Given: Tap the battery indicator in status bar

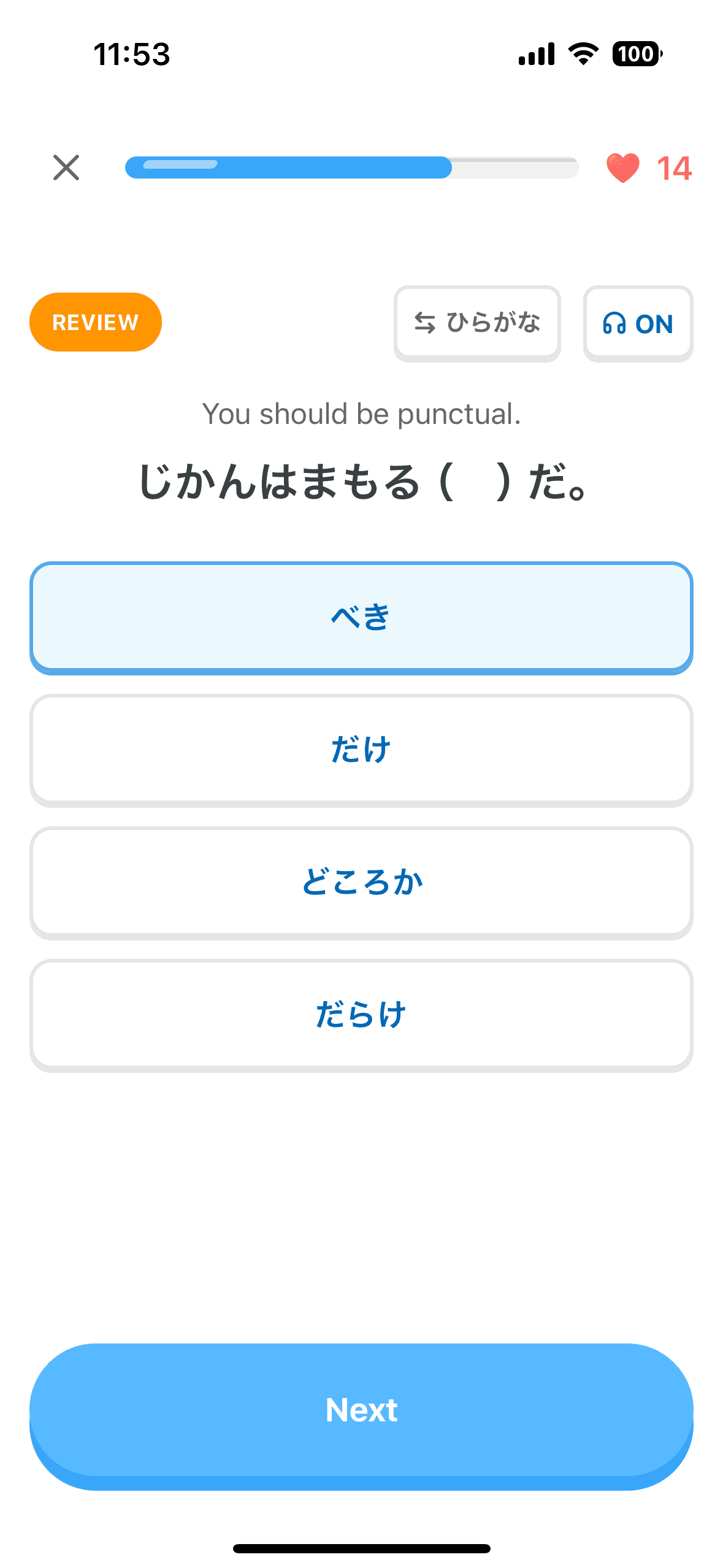Looking at the screenshot, I should 637,54.
